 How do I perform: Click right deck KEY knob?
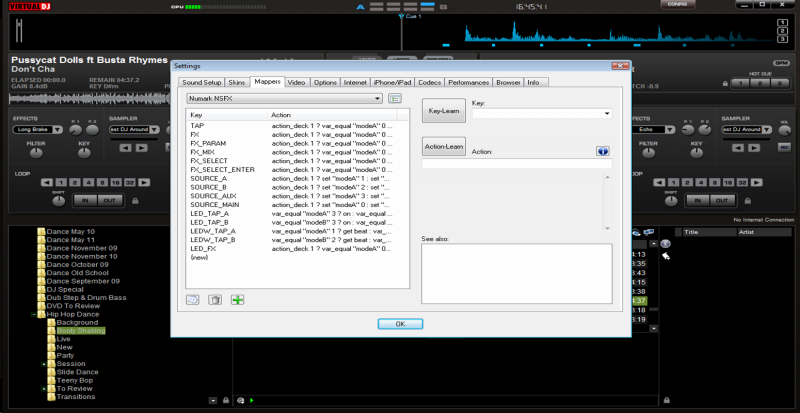[x=696, y=153]
